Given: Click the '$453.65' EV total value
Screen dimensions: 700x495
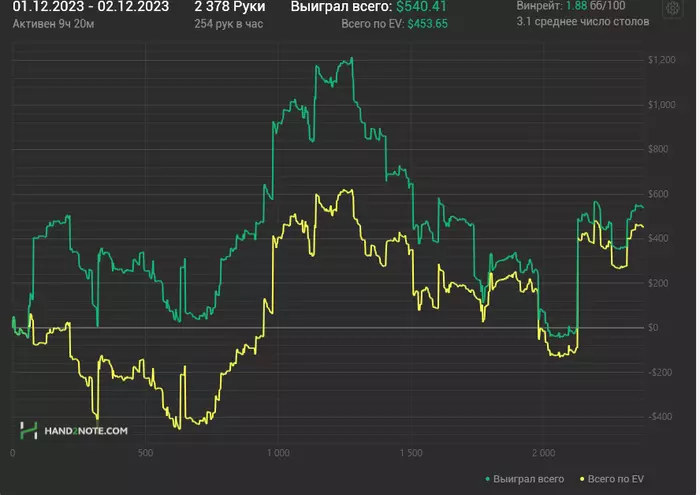Looking at the screenshot, I should pyautogui.click(x=427, y=24).
